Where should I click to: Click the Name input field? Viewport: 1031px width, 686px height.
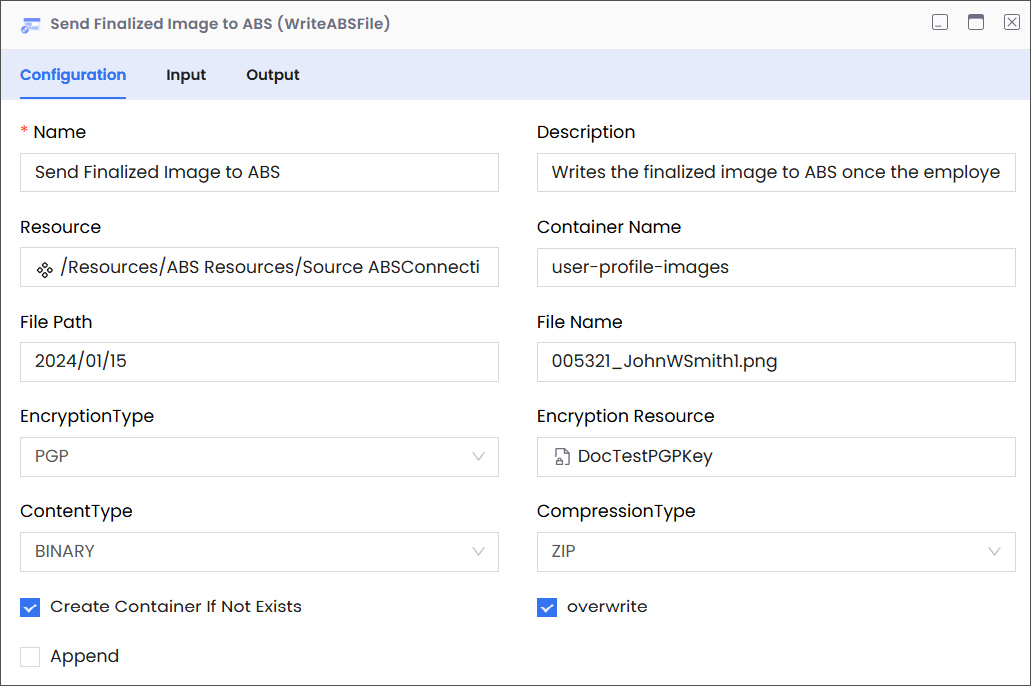[259, 173]
